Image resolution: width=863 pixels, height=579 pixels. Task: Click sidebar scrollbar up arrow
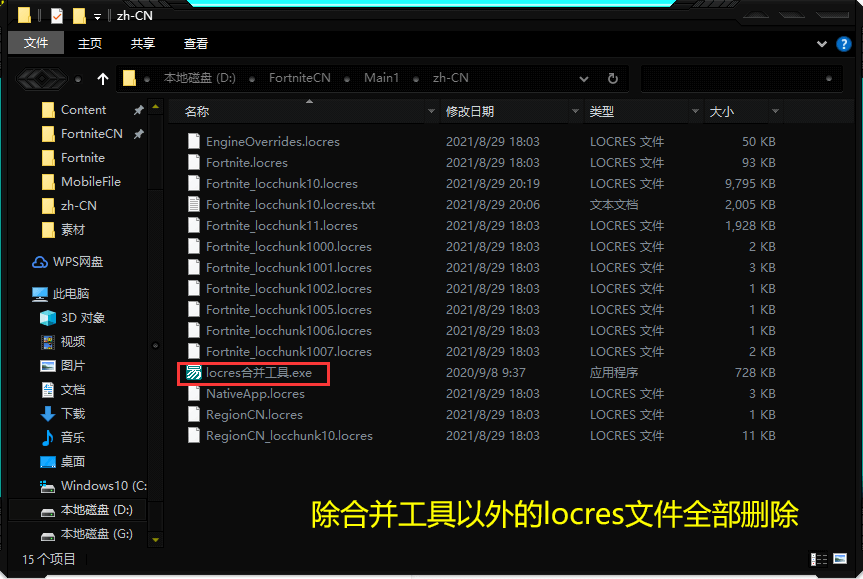coord(156,107)
